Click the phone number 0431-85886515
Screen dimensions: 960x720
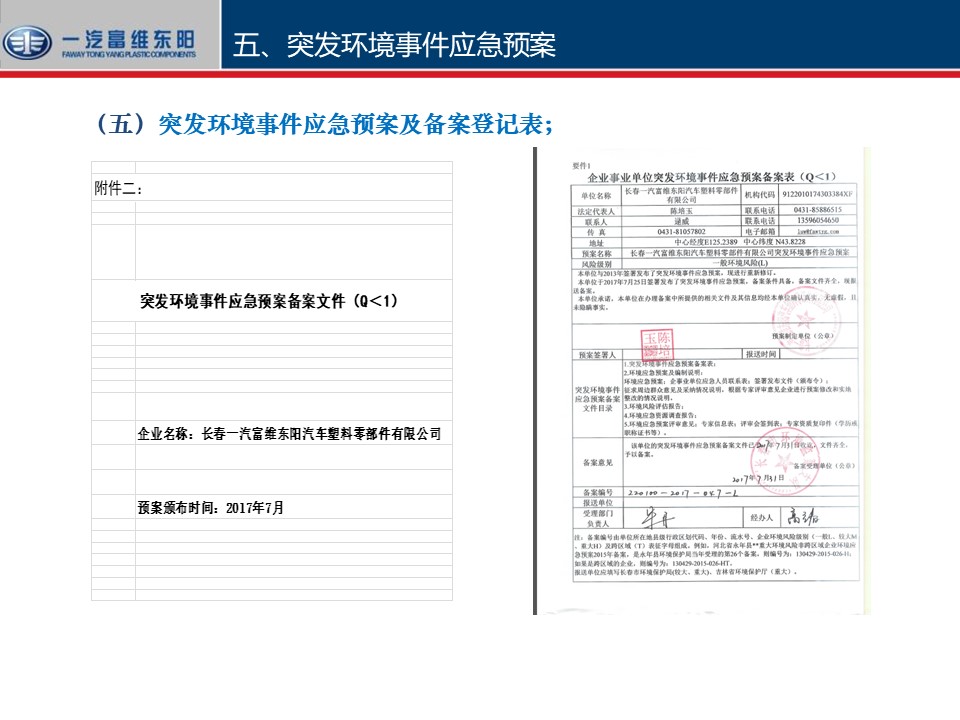pos(817,210)
